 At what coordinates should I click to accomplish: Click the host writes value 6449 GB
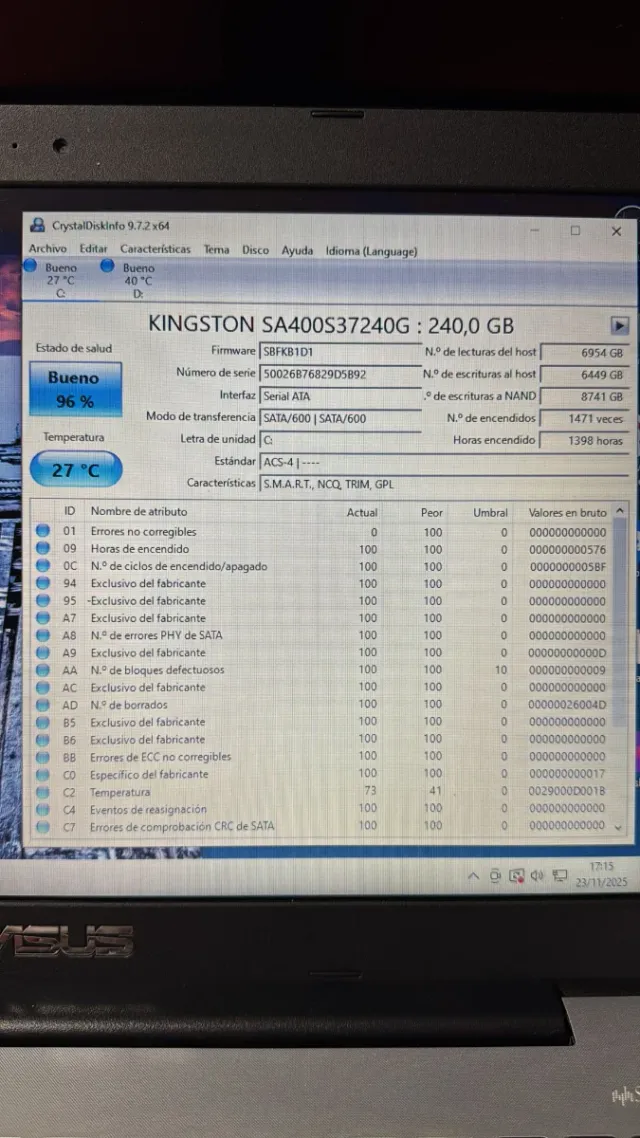584,374
